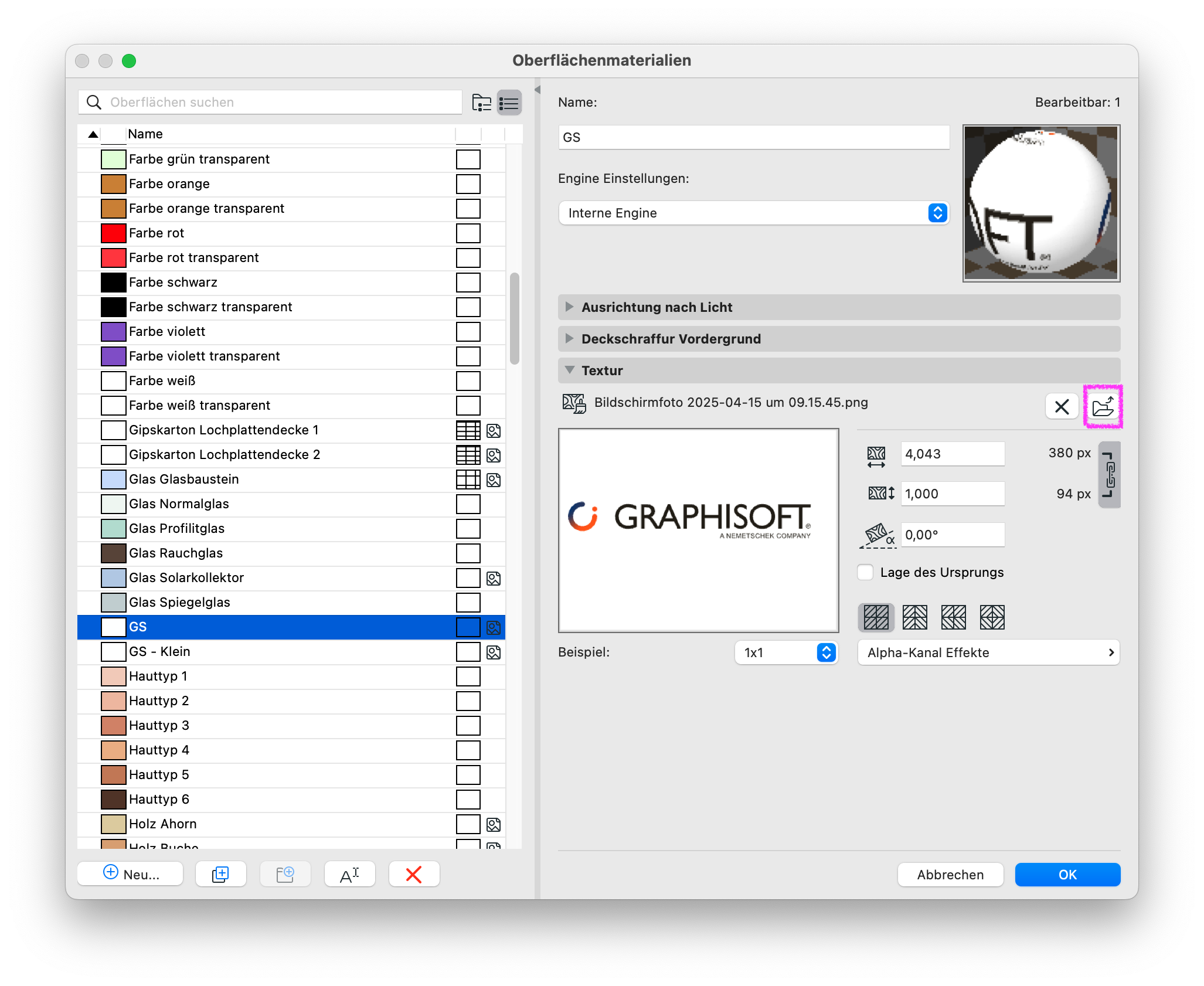
Task: Select the third mirrored tiling icon
Action: pyautogui.click(x=954, y=617)
